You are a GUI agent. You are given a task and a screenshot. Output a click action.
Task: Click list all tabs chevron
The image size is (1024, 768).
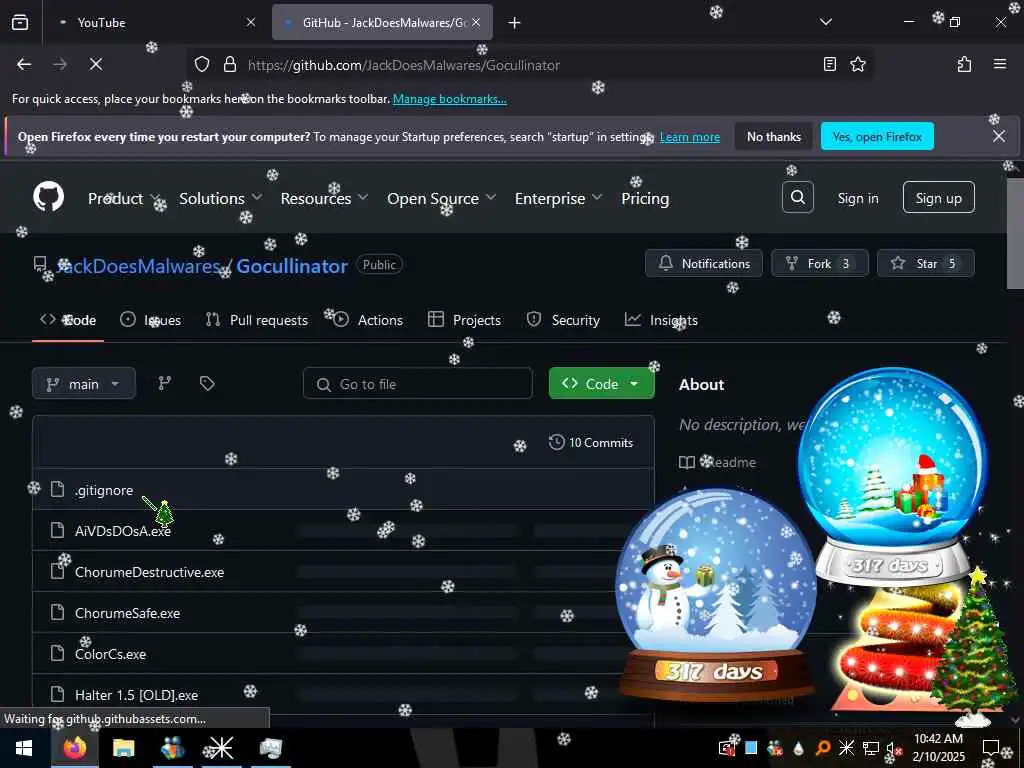coord(825,22)
